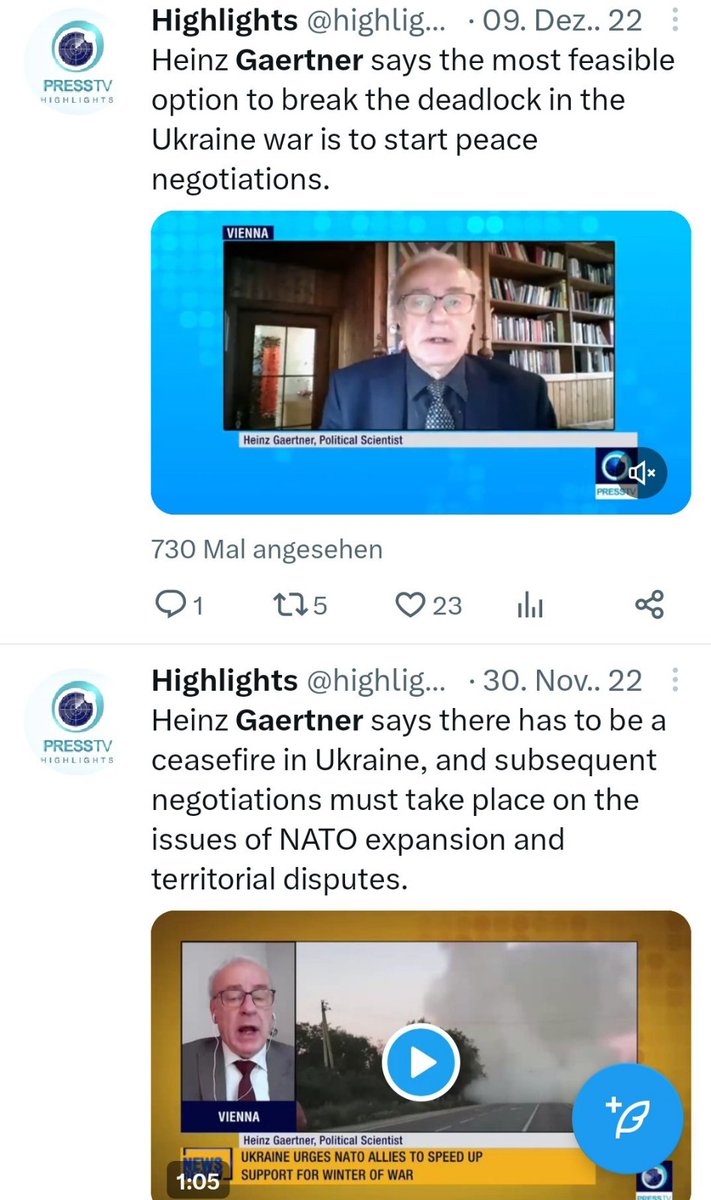
Task: Open the 09. Dez.. 22 timestamp
Action: point(562,20)
